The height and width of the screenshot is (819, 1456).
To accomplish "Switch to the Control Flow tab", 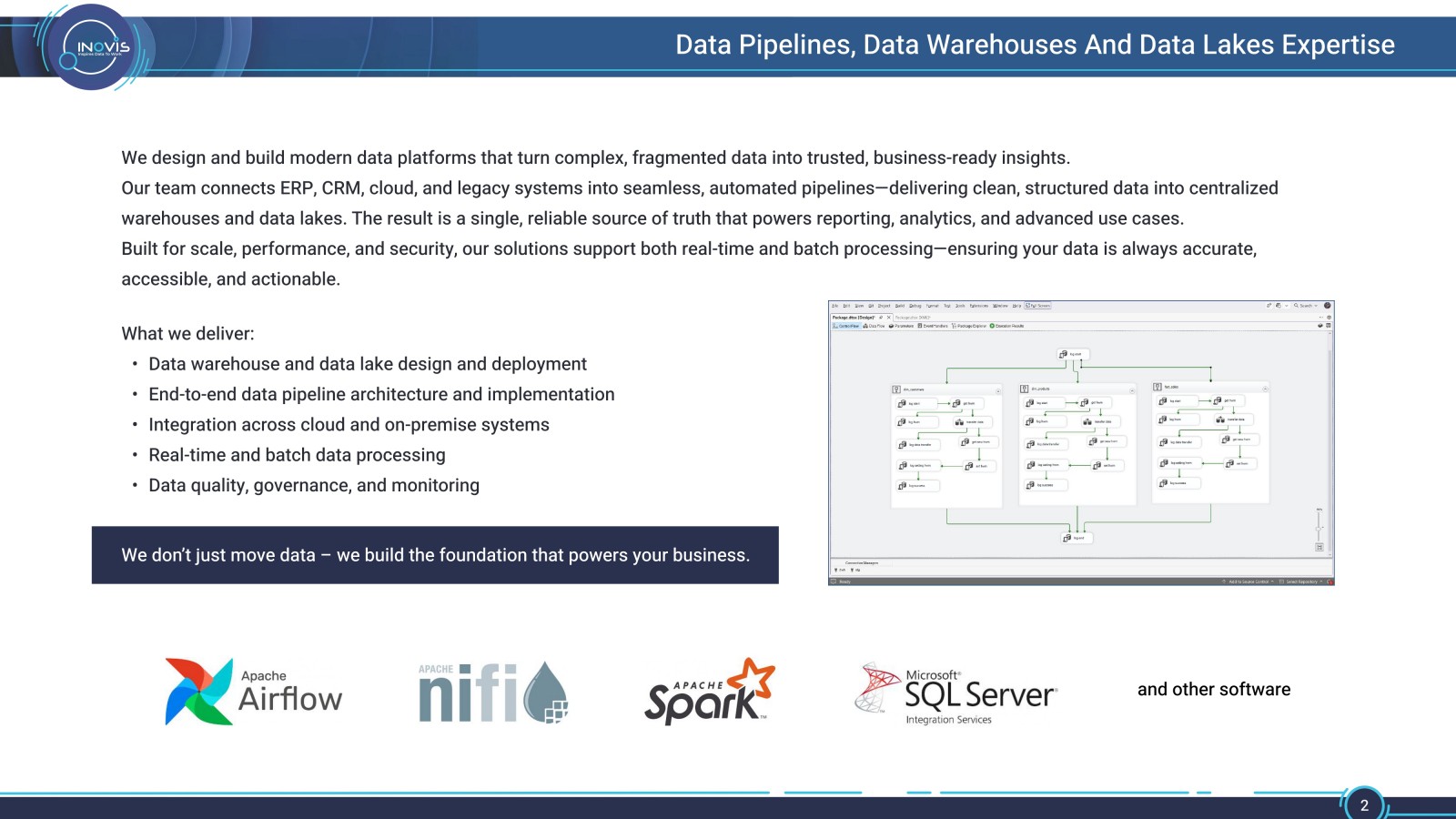I will pos(845,326).
